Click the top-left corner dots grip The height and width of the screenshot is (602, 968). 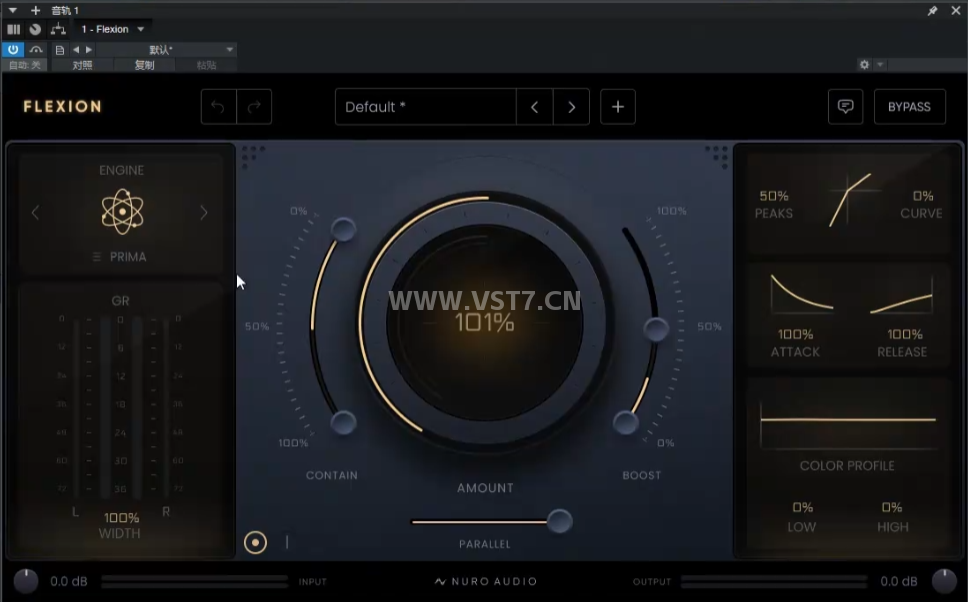(x=252, y=156)
